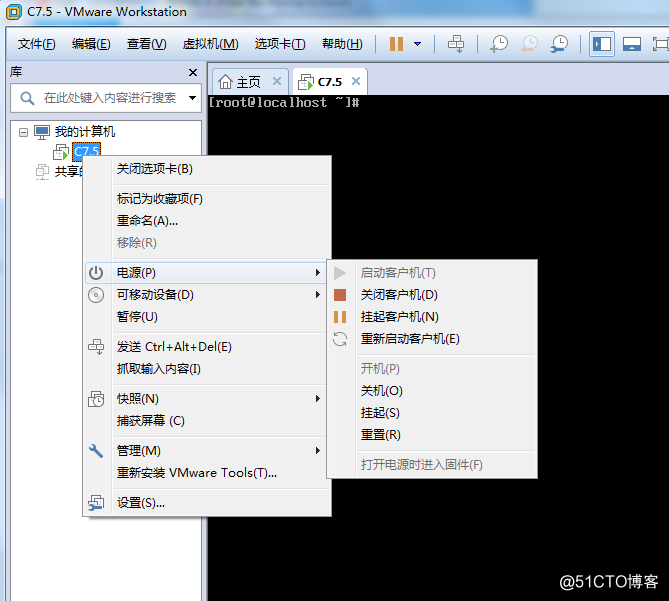This screenshot has width=669, height=601.
Task: Open the 电源(P) submenu entry
Action: click(x=206, y=273)
